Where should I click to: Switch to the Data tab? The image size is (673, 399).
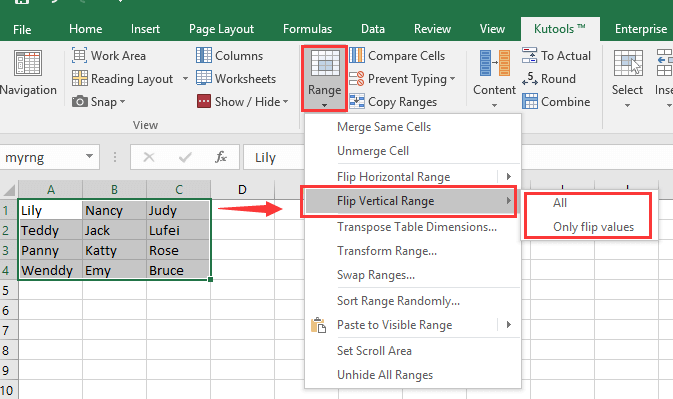(x=373, y=29)
